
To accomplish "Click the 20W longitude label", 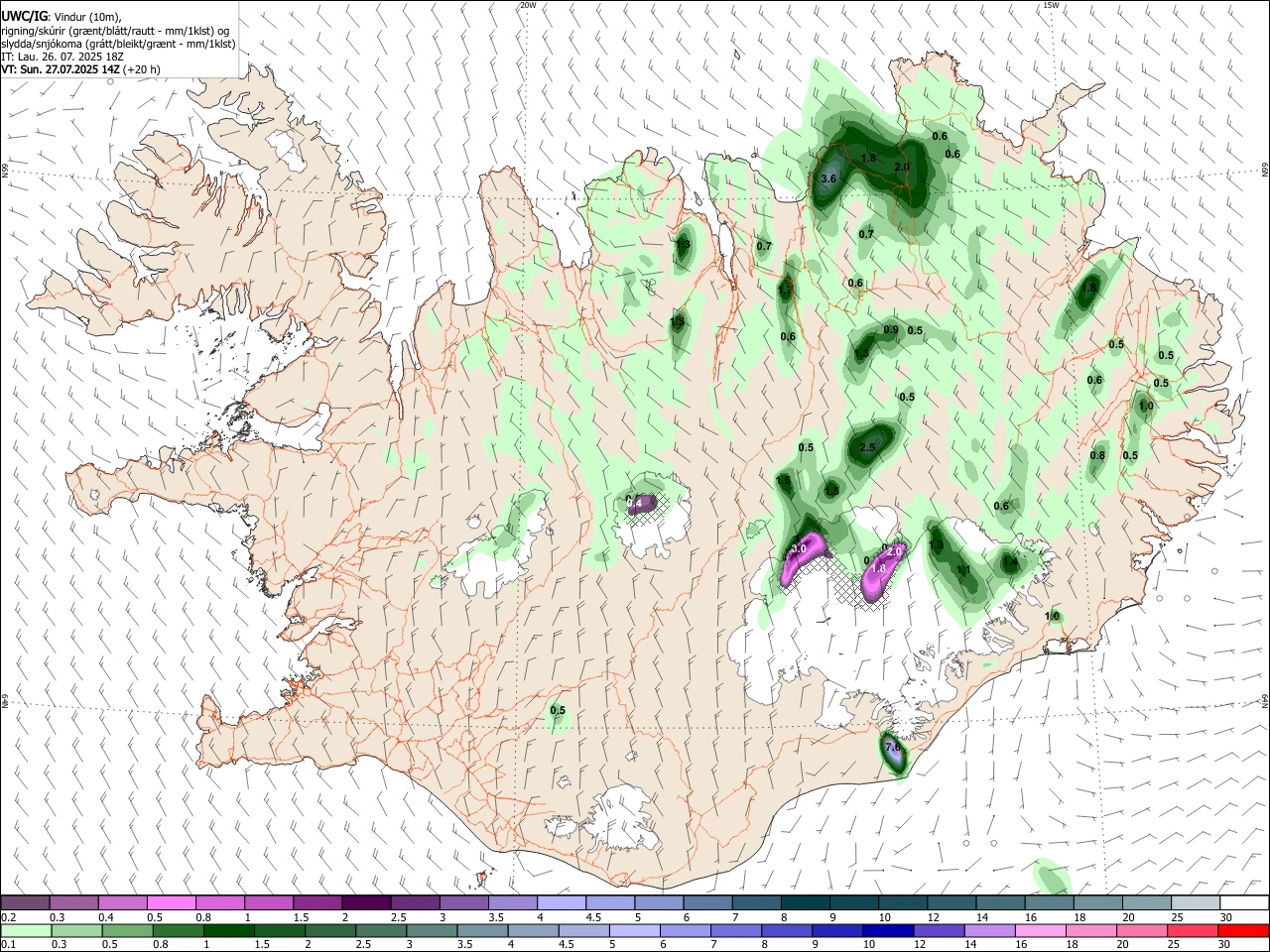I will tap(528, 5).
